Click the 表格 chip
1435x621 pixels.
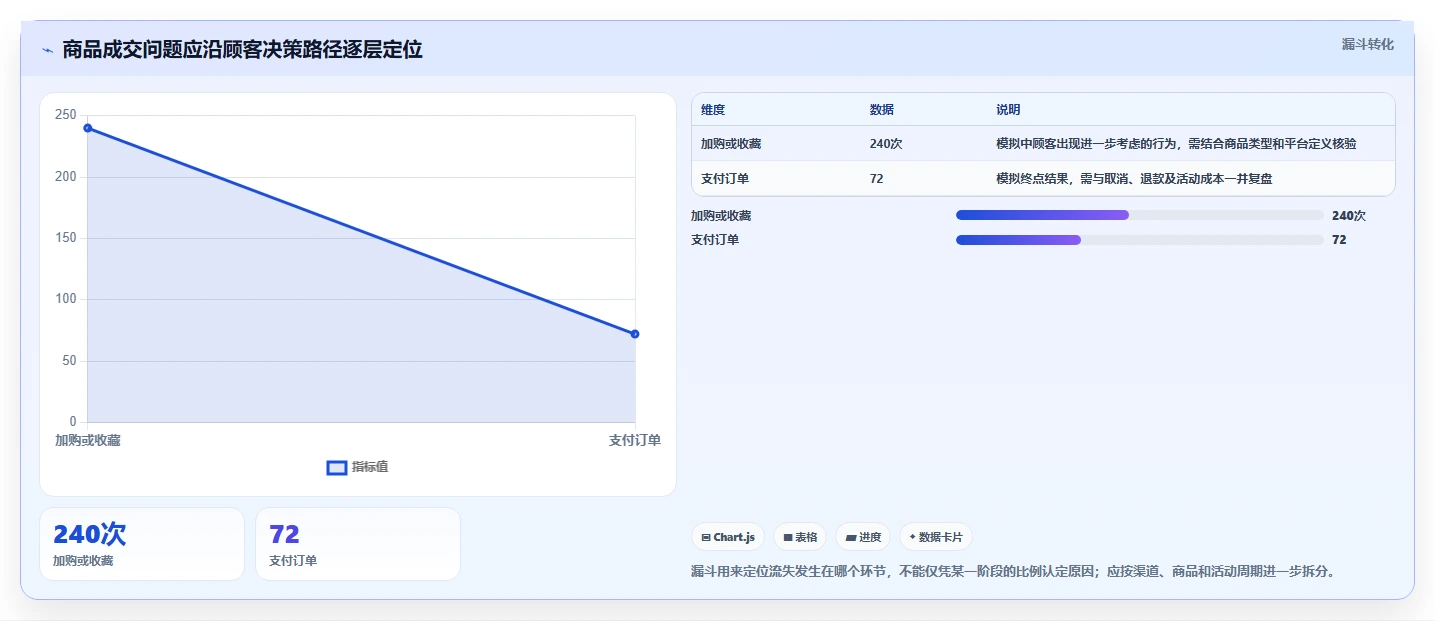pos(800,537)
